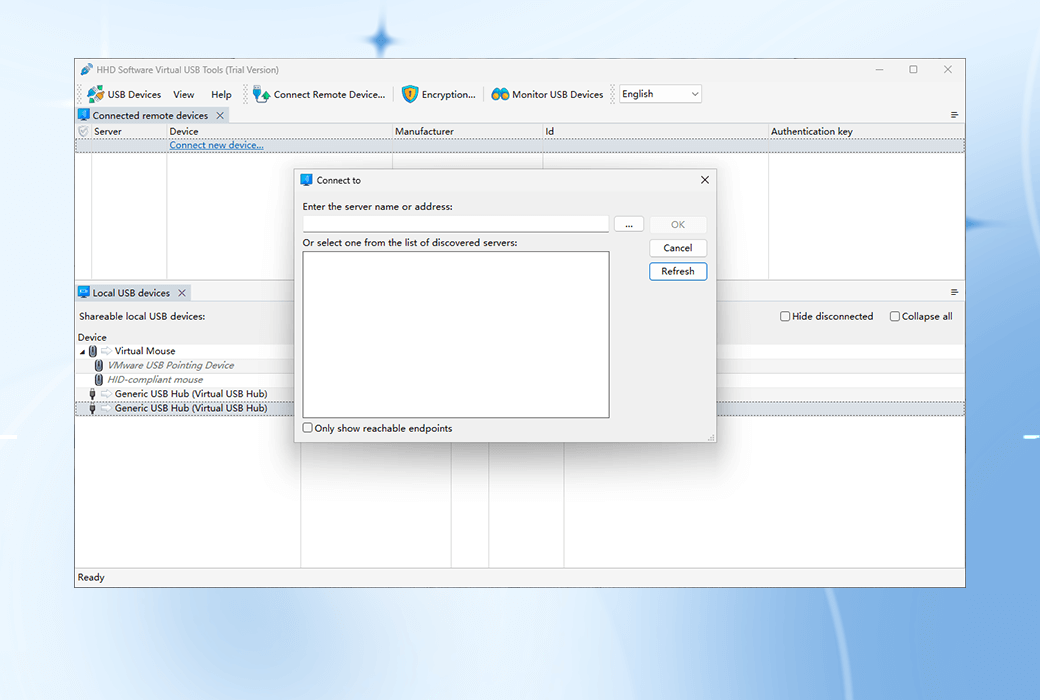Click the hamburger icon on Local USB devices panel
This screenshot has height=700, width=1040.
point(954,291)
